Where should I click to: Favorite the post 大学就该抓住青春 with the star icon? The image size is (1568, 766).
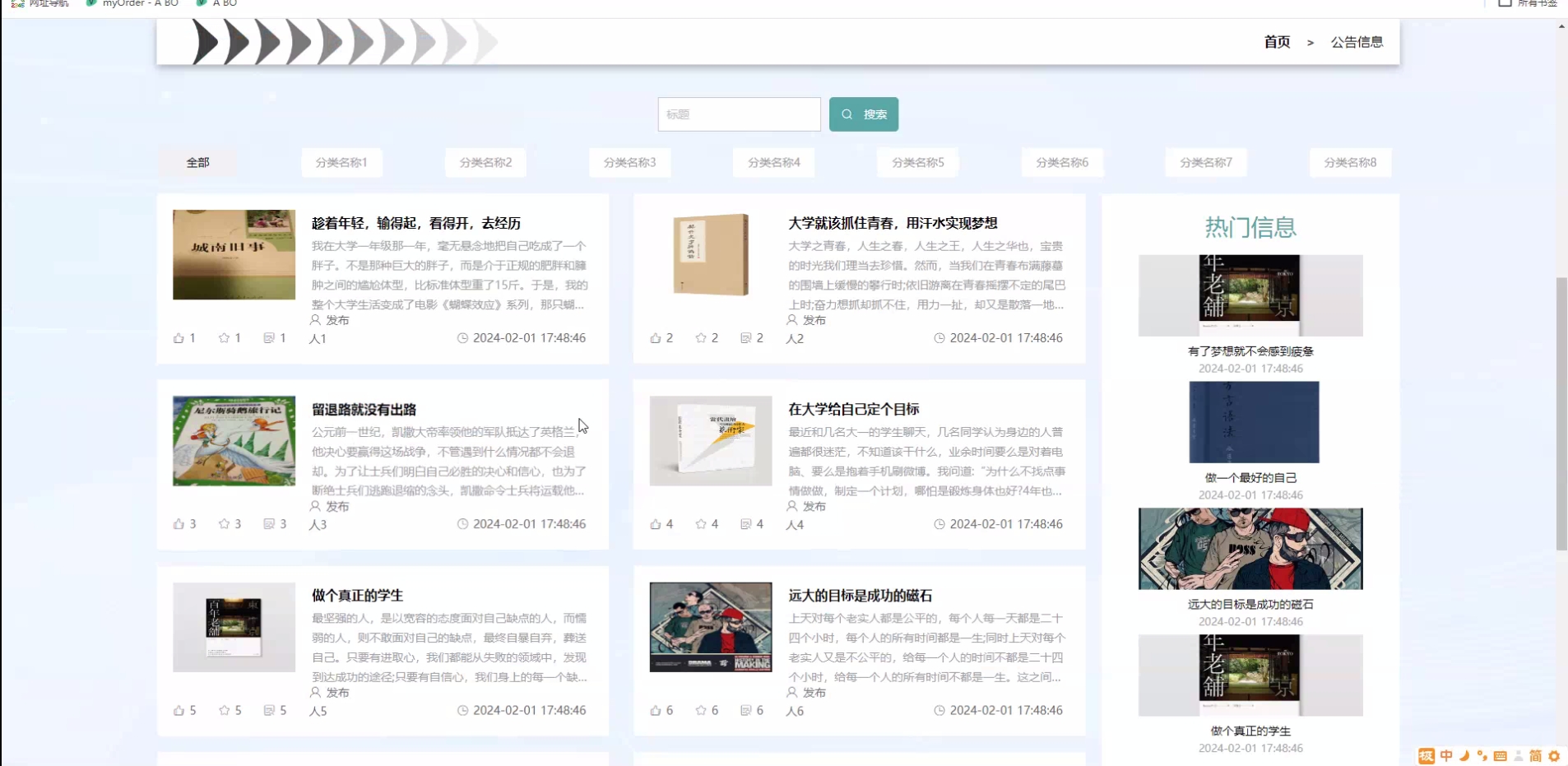coord(701,338)
